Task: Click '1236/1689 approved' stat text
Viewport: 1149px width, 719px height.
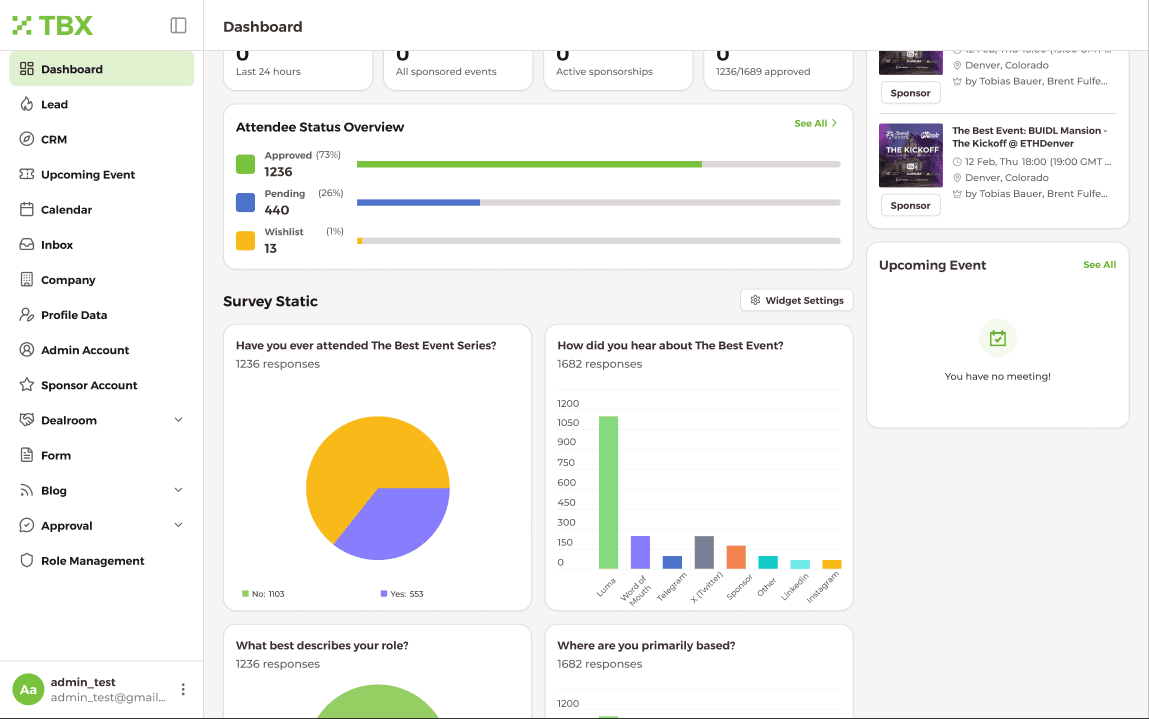Action: click(763, 72)
